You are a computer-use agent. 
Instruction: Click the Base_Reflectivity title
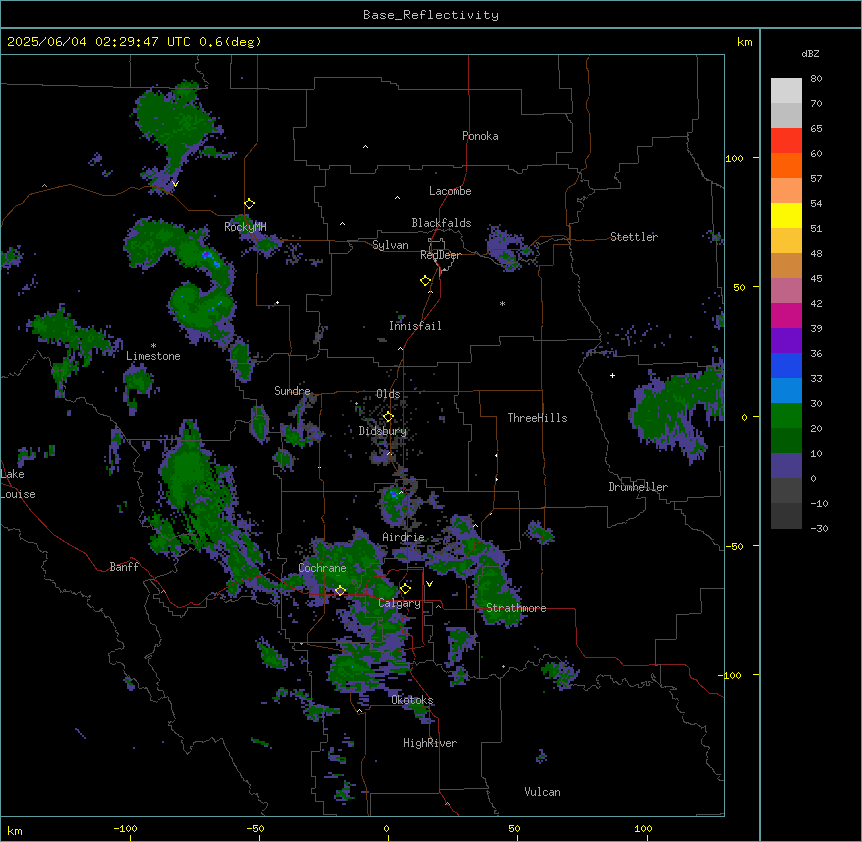coord(431,15)
